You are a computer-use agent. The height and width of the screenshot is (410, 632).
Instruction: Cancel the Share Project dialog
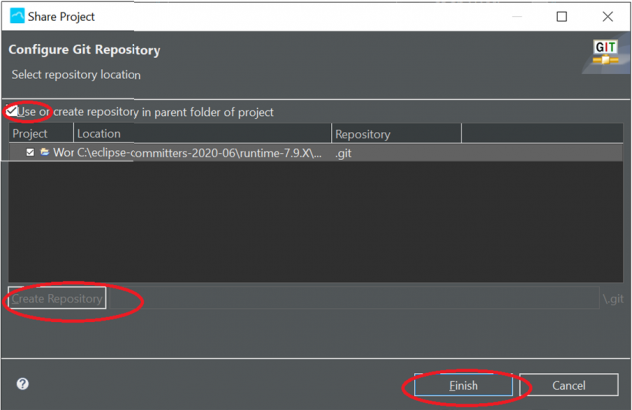point(568,385)
